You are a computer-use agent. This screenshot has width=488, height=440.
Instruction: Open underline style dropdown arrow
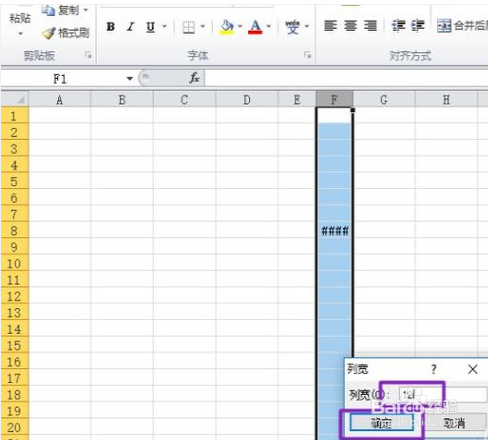point(164,26)
